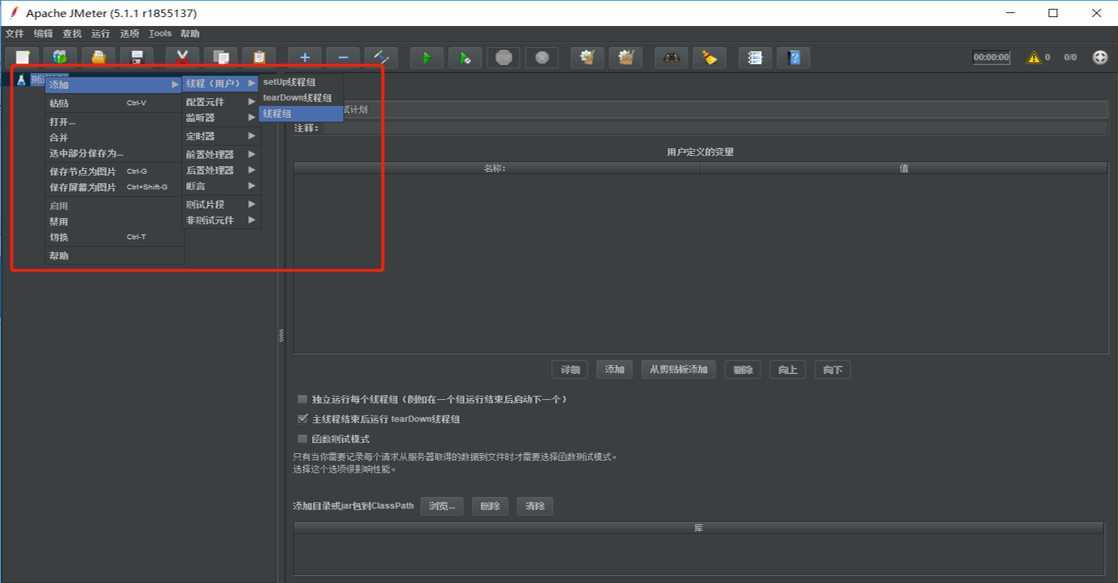
Task: Select 切换 in the context menu
Action: pos(113,237)
